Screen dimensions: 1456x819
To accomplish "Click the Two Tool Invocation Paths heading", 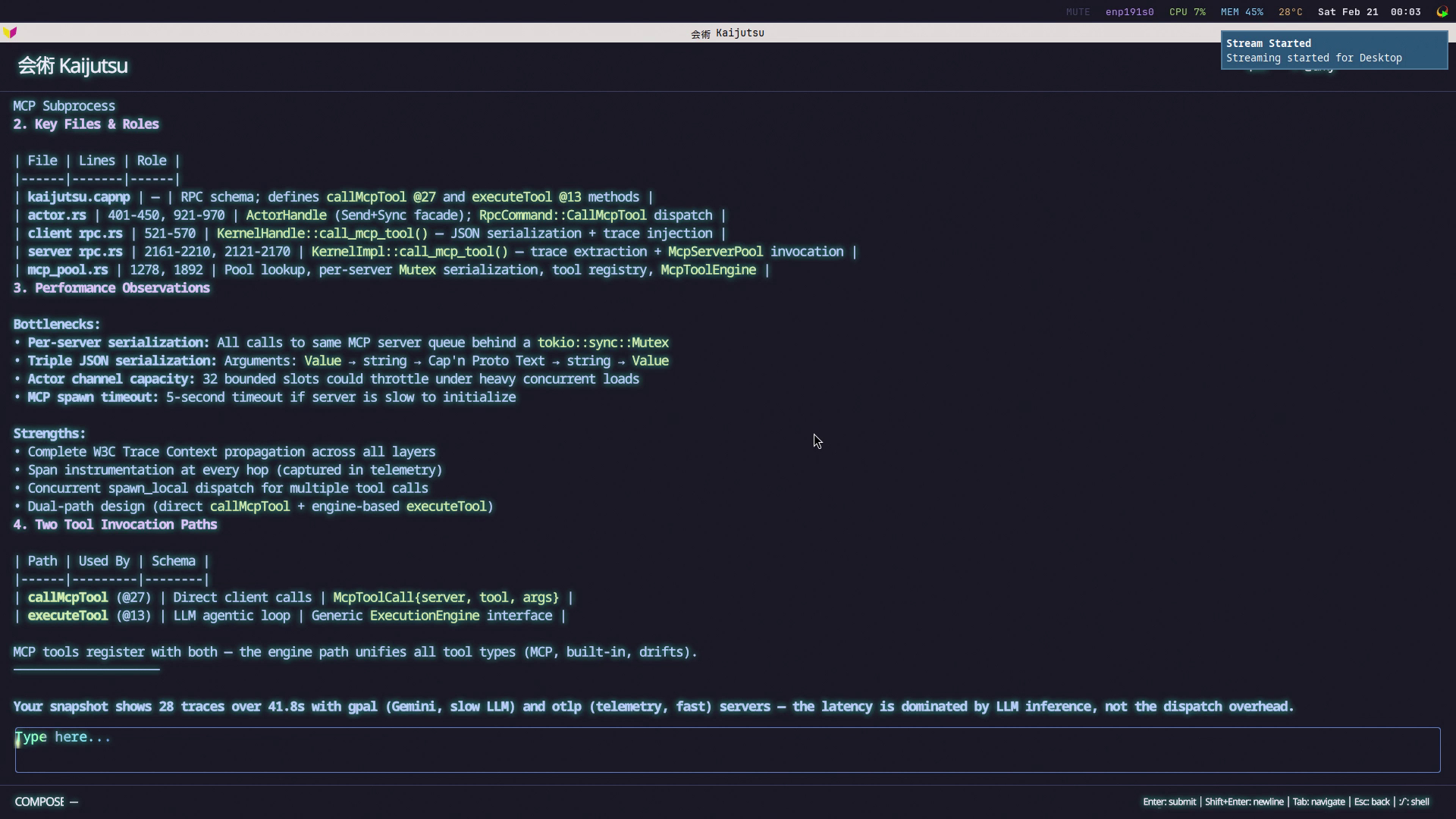I will coord(115,525).
